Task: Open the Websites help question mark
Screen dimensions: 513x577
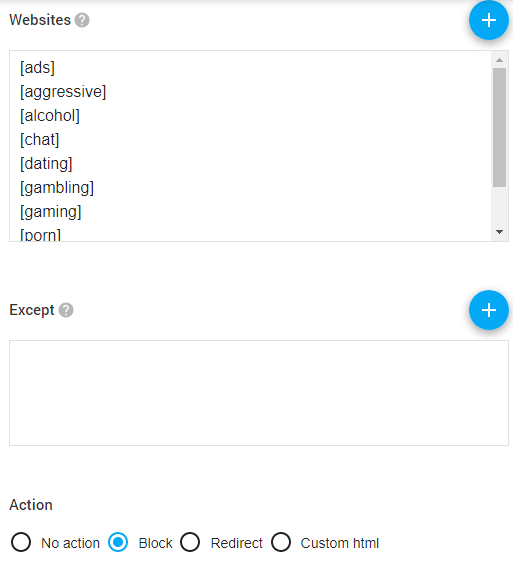Action: pyautogui.click(x=82, y=20)
